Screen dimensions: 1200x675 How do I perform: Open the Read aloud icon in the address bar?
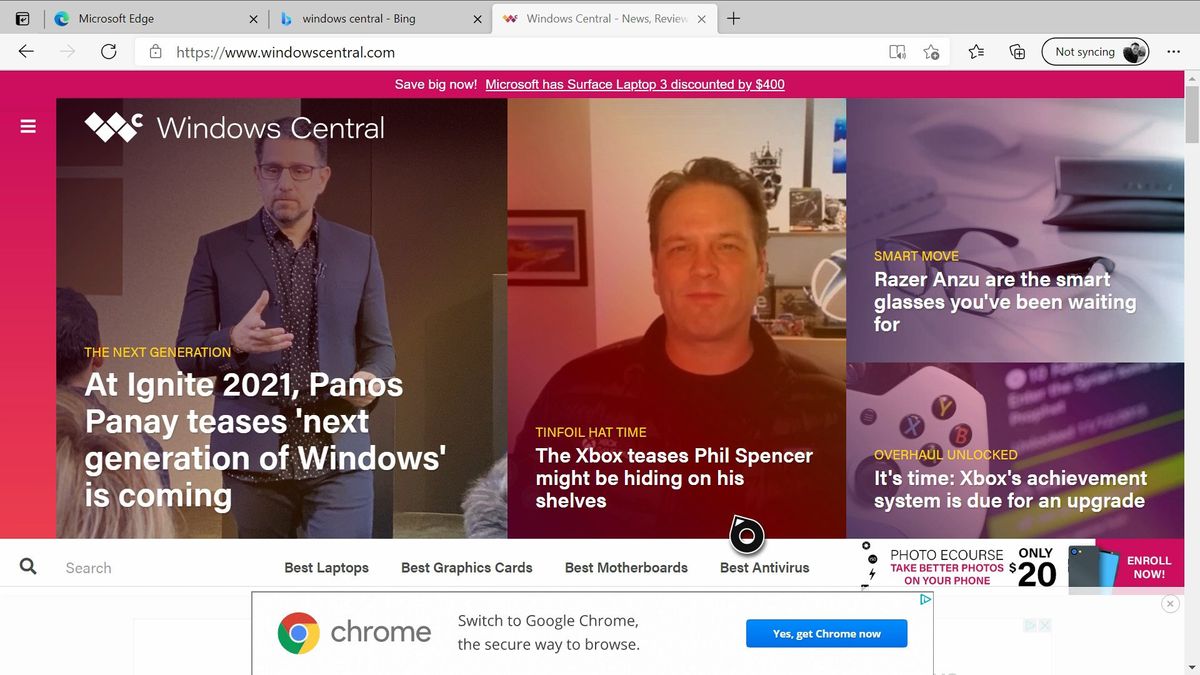897,51
